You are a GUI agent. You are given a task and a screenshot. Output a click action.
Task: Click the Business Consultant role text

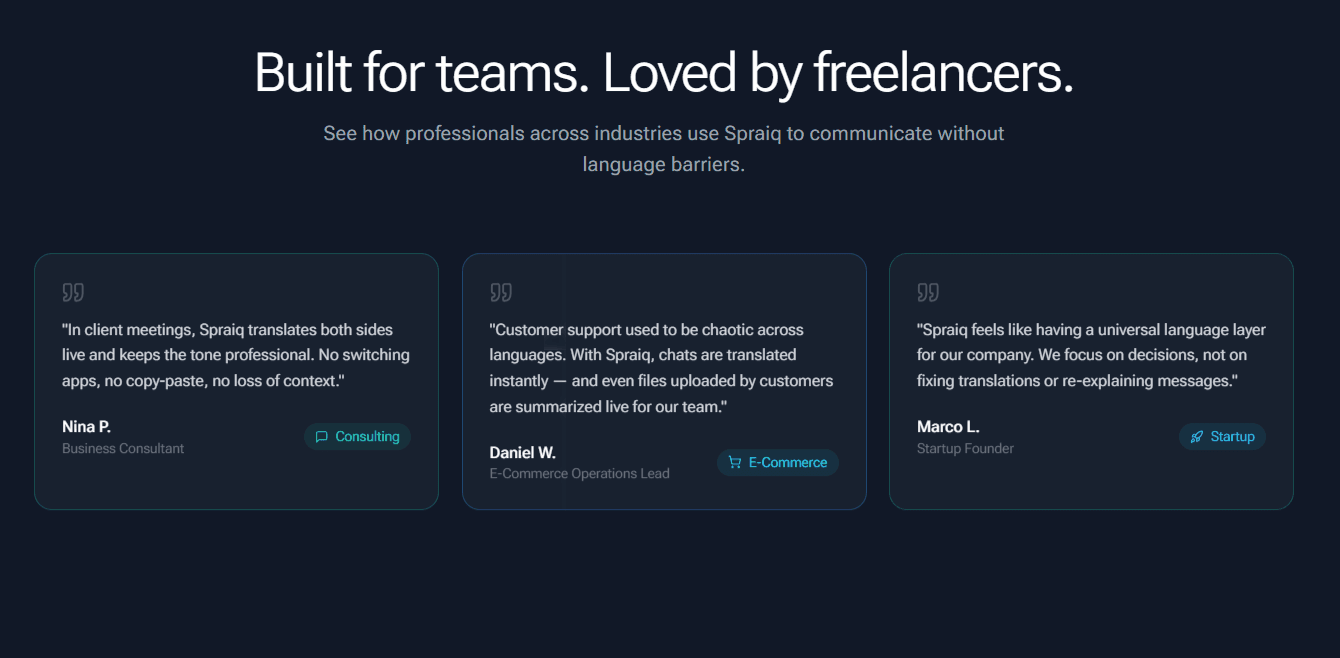click(123, 448)
